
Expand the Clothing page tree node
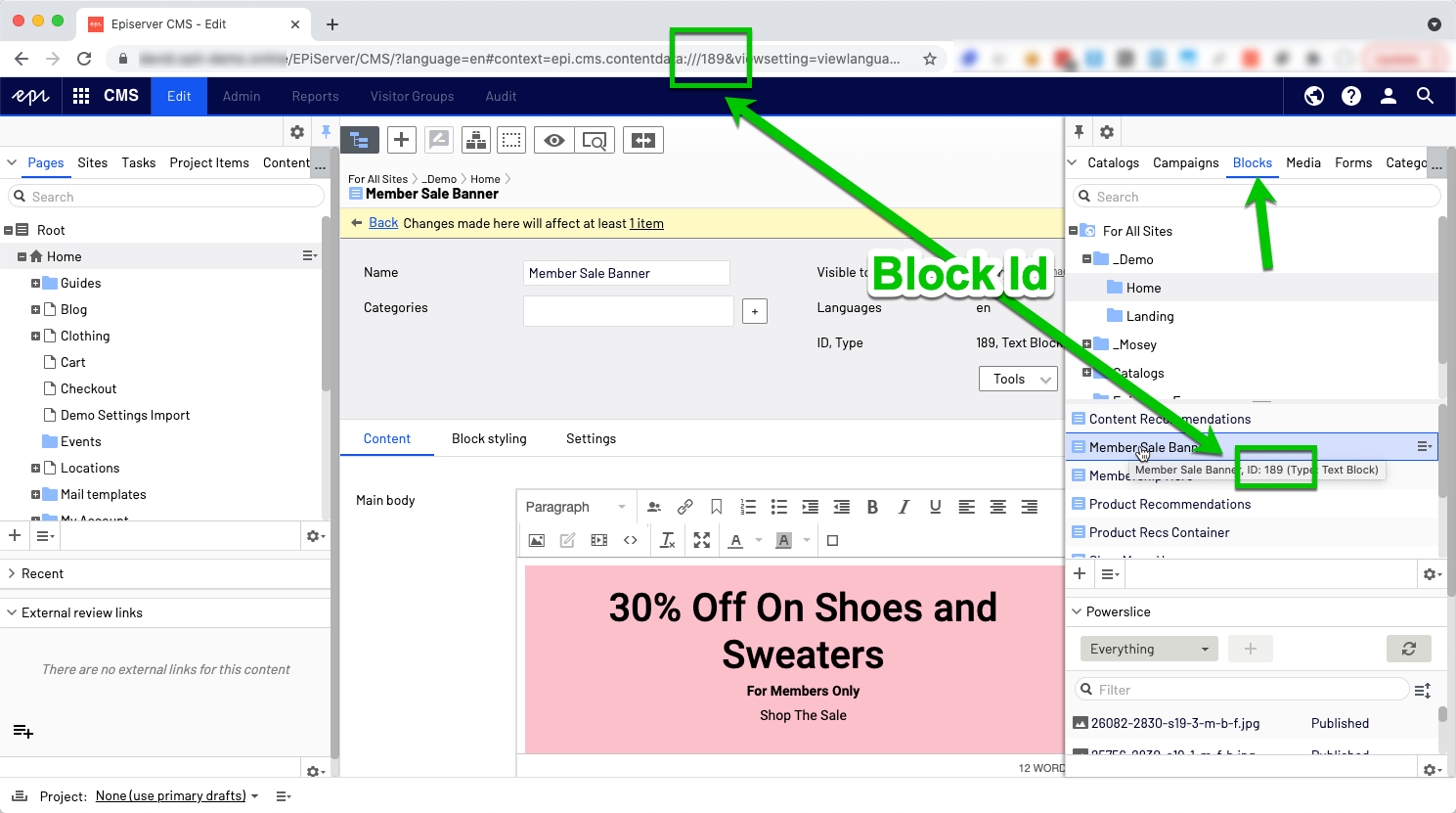pos(35,337)
